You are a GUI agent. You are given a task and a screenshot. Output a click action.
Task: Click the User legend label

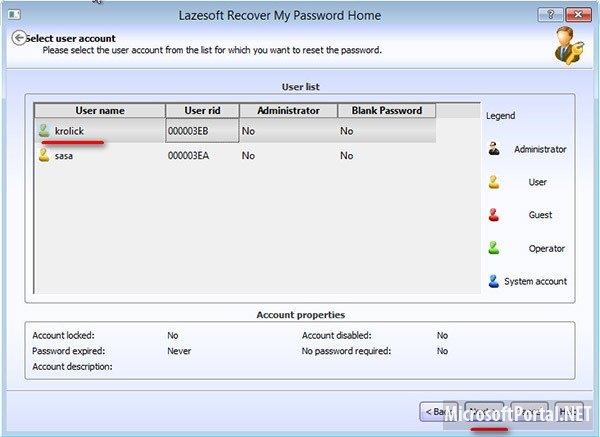(538, 182)
